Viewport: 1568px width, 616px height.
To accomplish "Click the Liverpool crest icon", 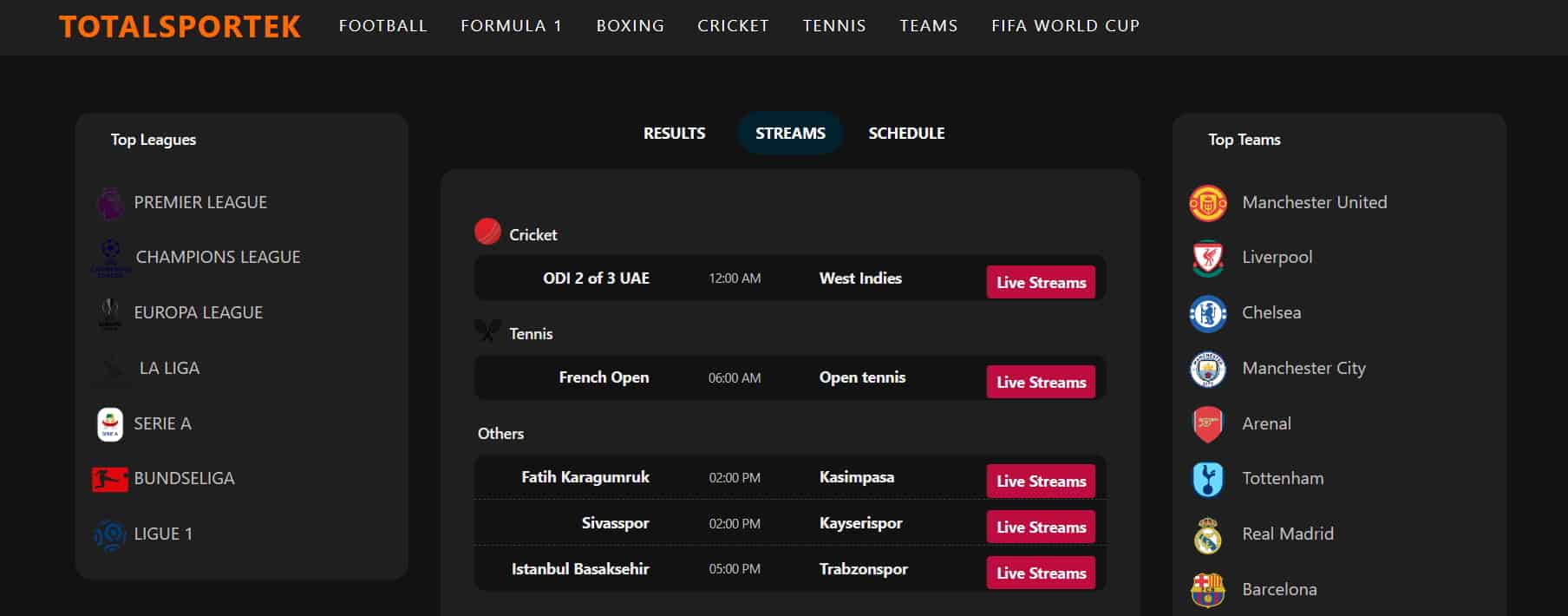I will (1208, 258).
